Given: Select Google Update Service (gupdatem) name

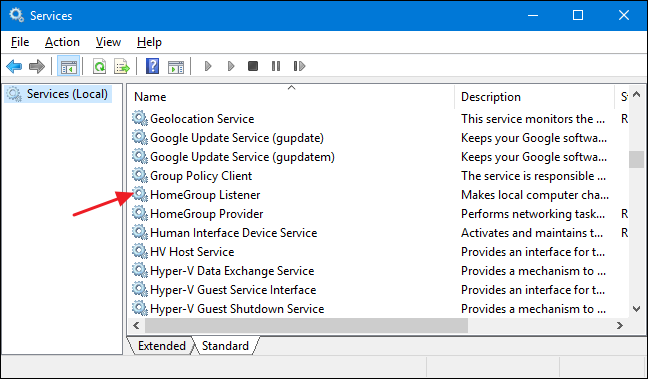Looking at the screenshot, I should tap(242, 157).
